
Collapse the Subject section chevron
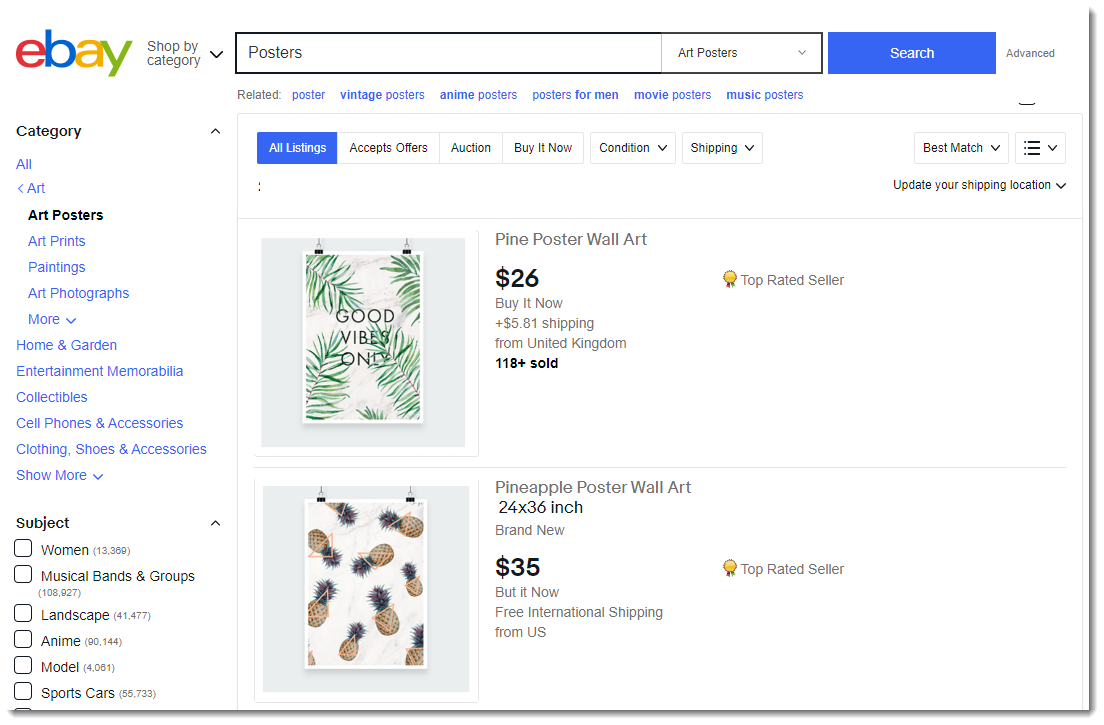click(215, 523)
